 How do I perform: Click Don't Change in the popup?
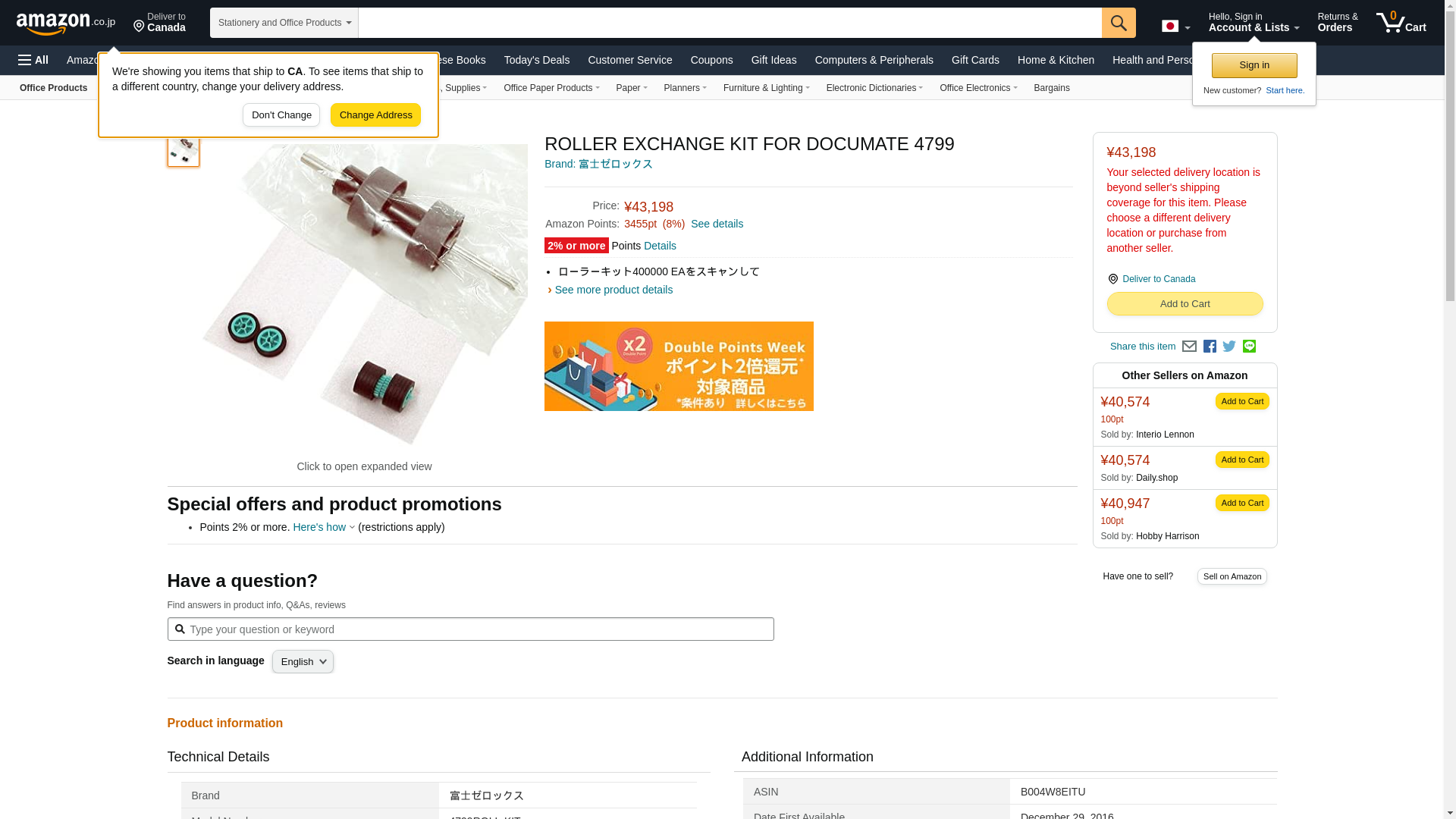[281, 115]
